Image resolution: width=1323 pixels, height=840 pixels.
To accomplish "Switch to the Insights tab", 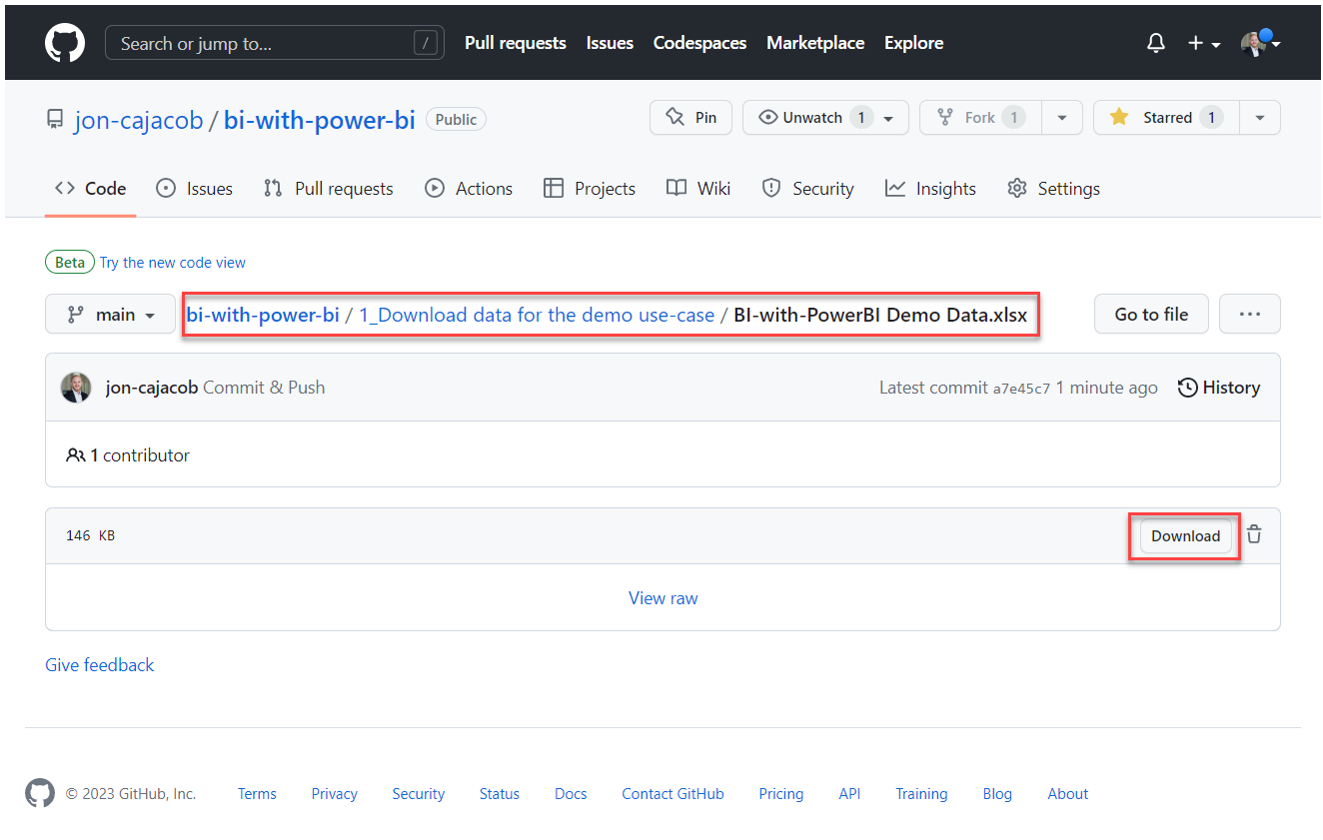I will pos(930,188).
